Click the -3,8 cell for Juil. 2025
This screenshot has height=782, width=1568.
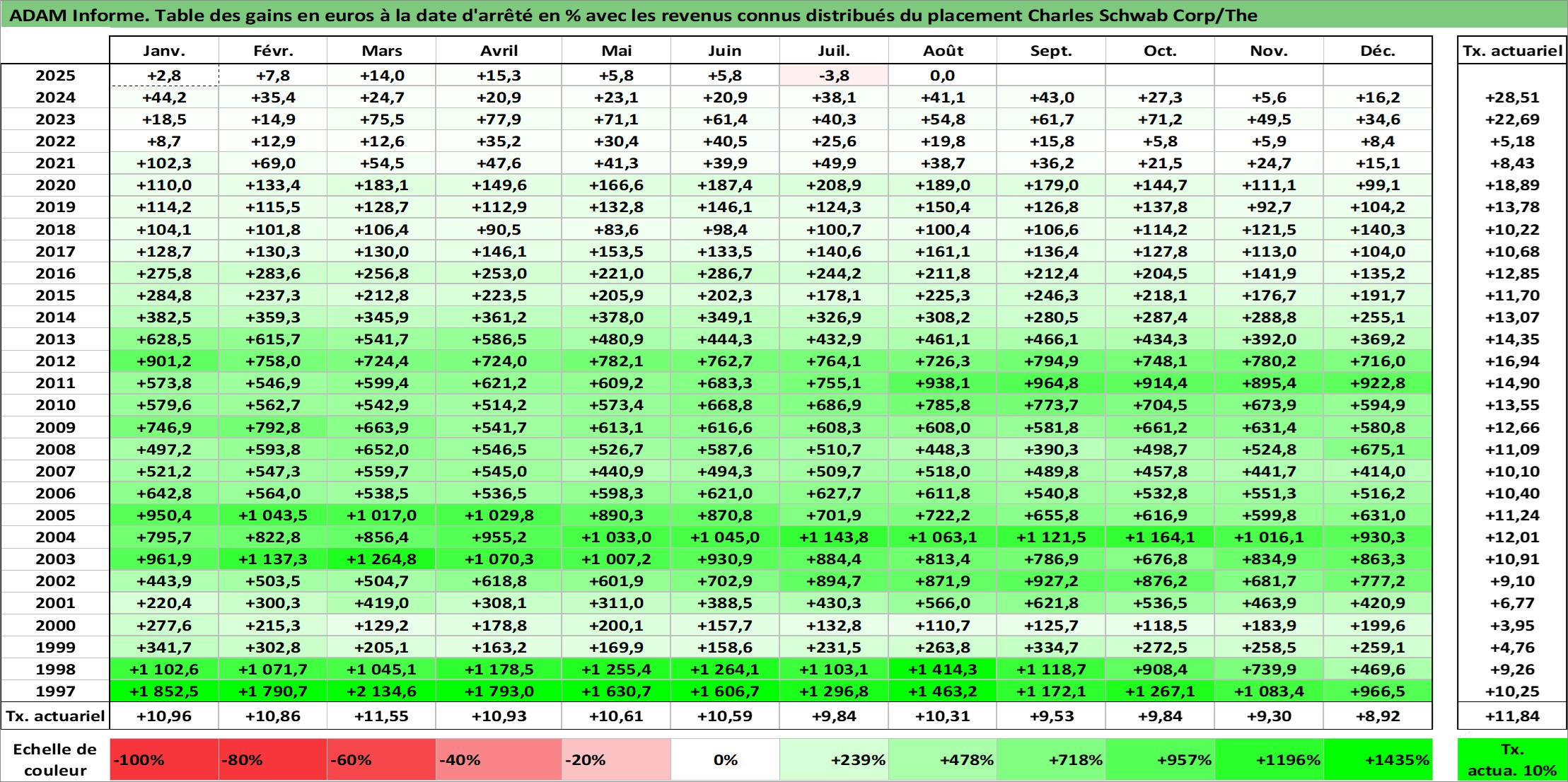834,76
